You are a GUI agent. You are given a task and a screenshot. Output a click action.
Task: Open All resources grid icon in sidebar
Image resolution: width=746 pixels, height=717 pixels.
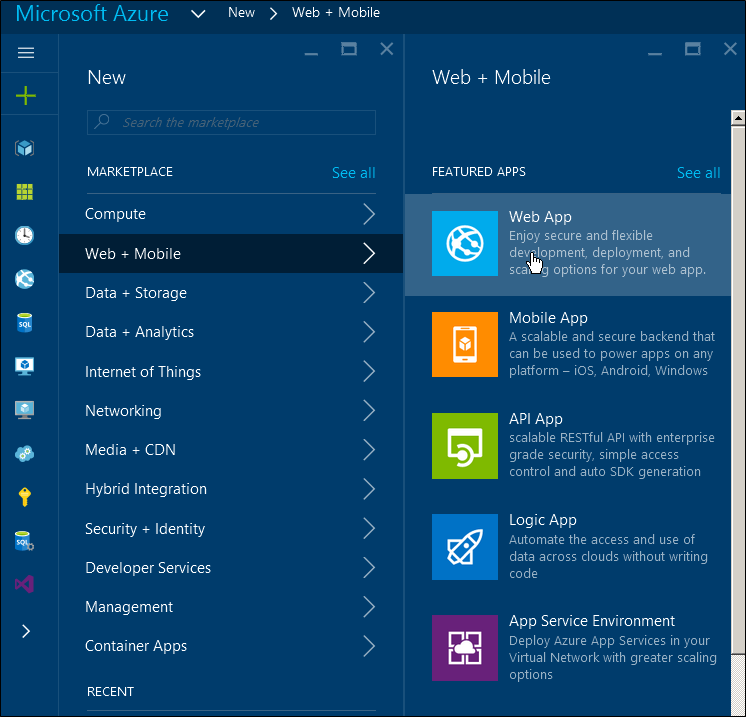(x=25, y=192)
